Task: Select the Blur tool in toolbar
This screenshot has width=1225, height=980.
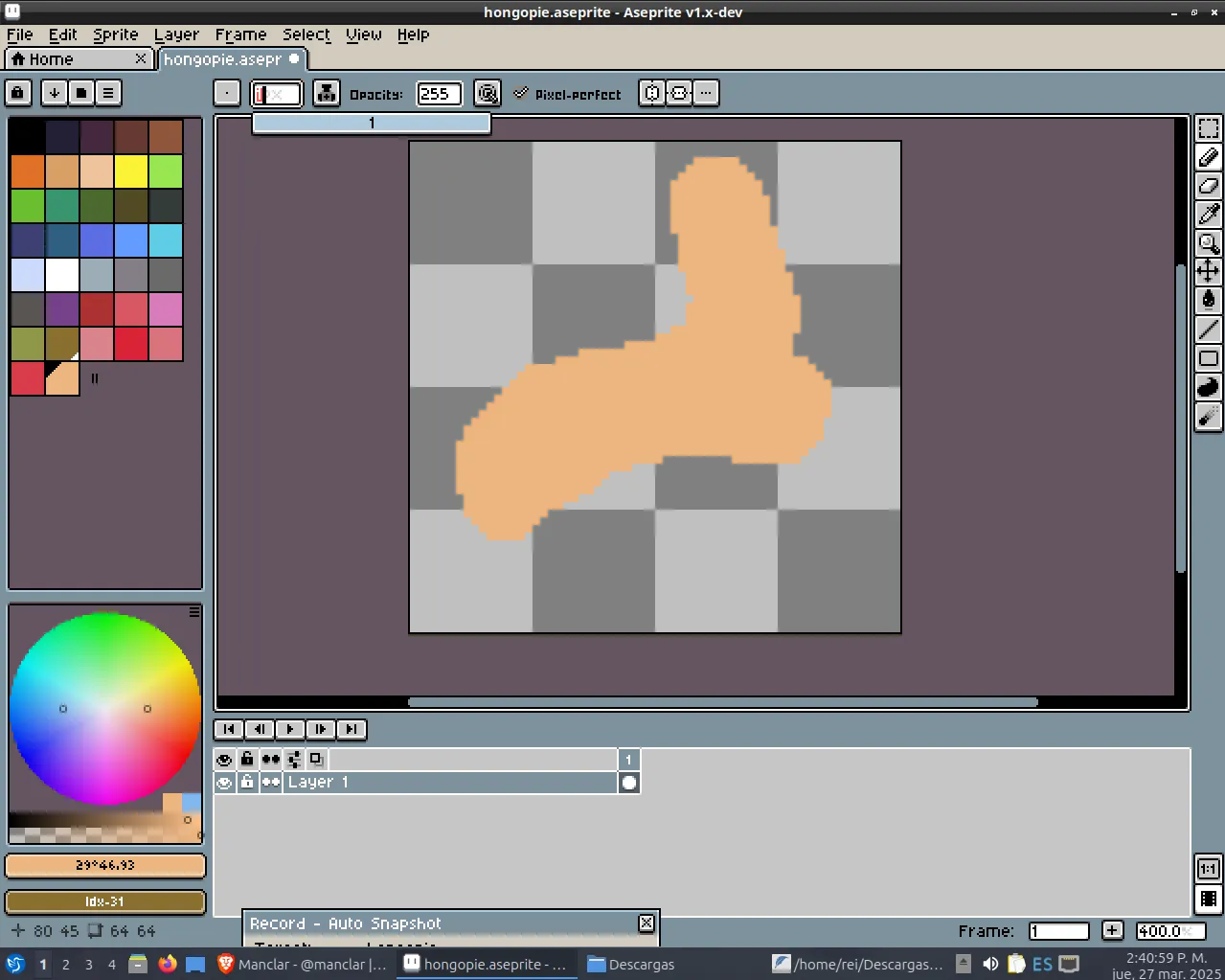Action: tap(1209, 416)
